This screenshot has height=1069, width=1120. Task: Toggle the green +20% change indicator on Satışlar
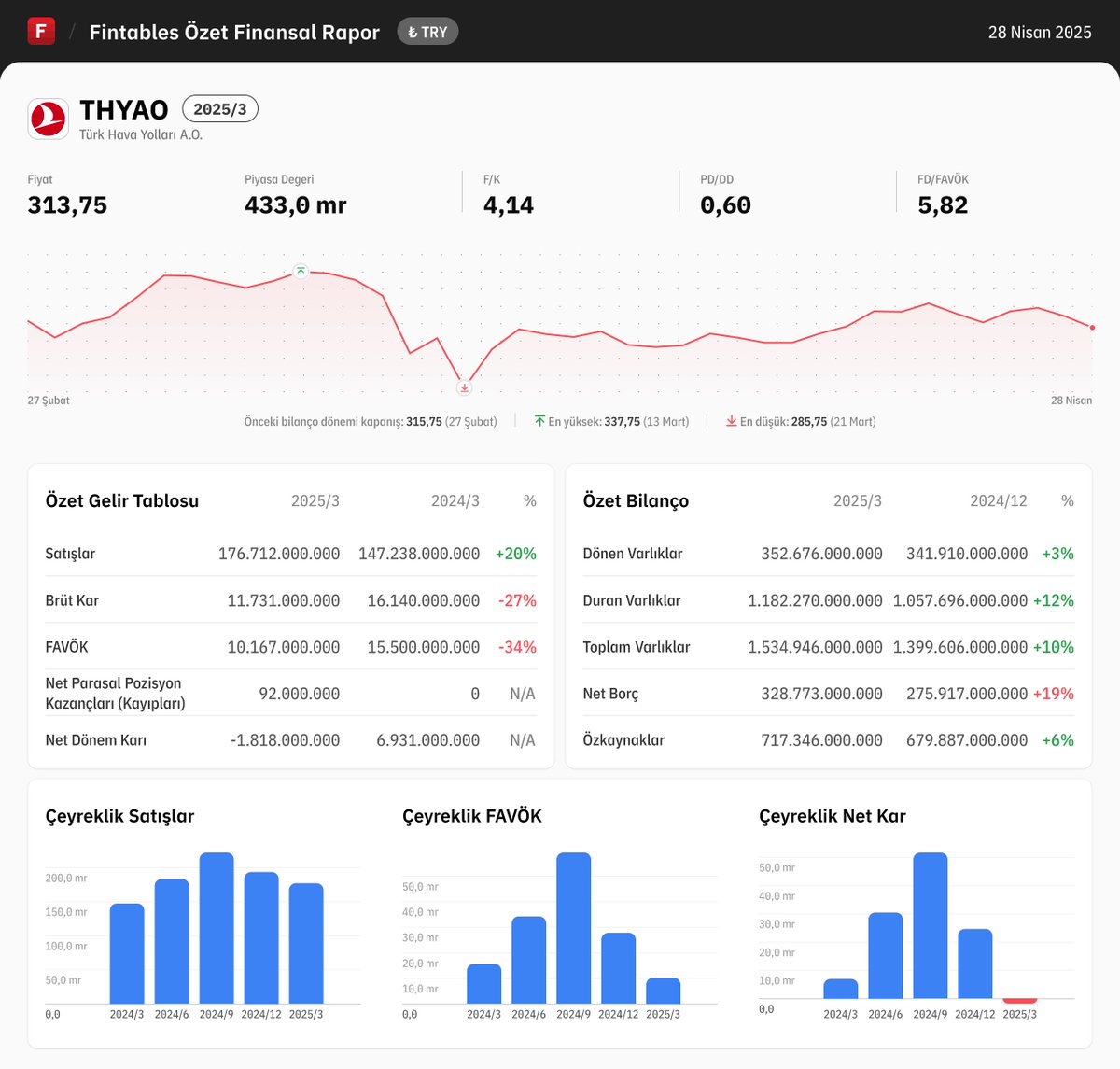[516, 554]
